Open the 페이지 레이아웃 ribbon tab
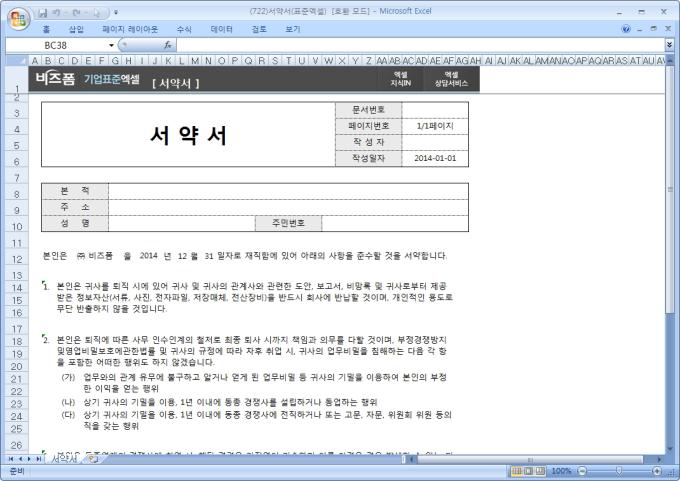Screen dimensions: 680x481 (x=130, y=29)
